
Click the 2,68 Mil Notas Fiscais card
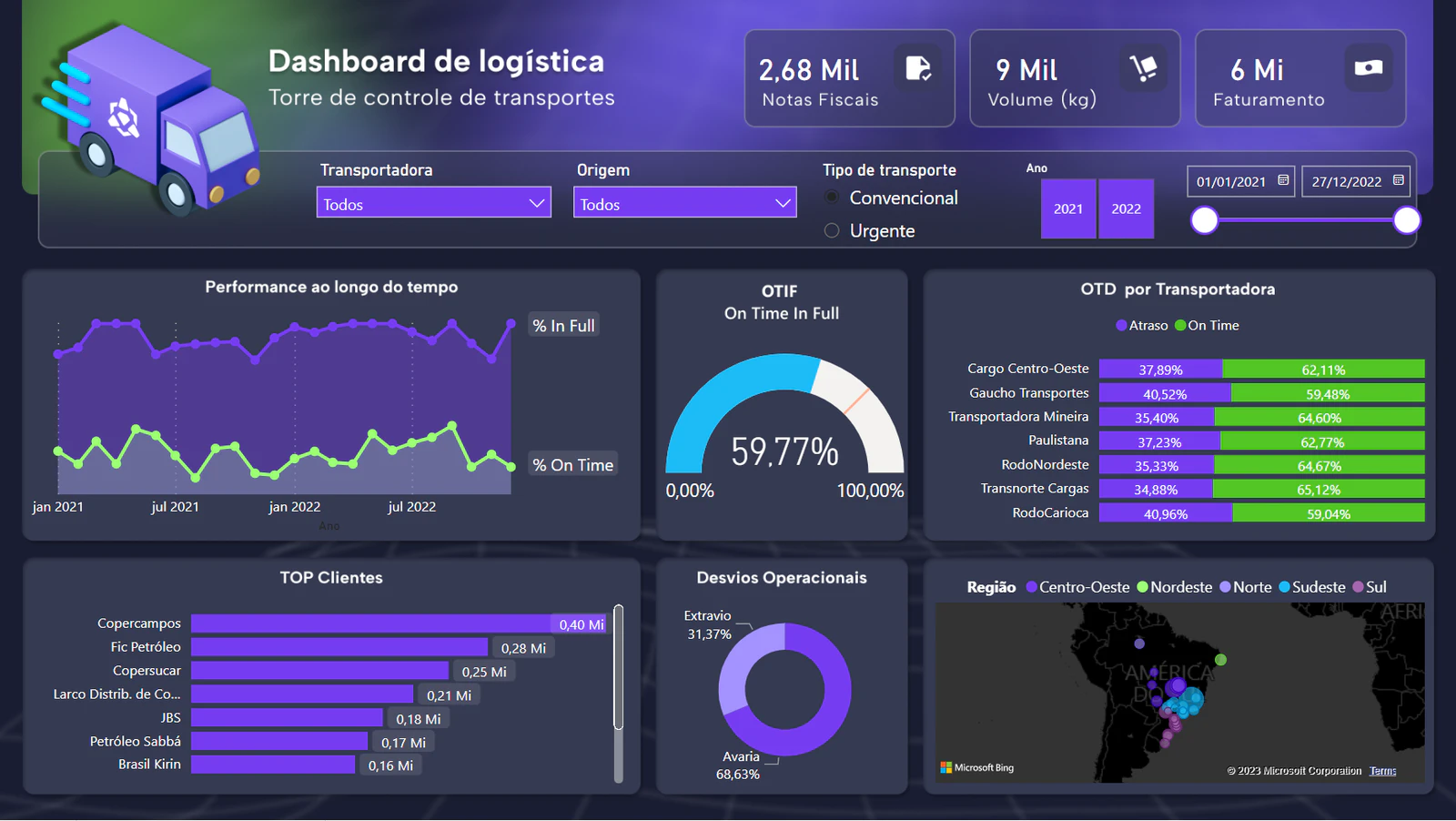point(849,78)
